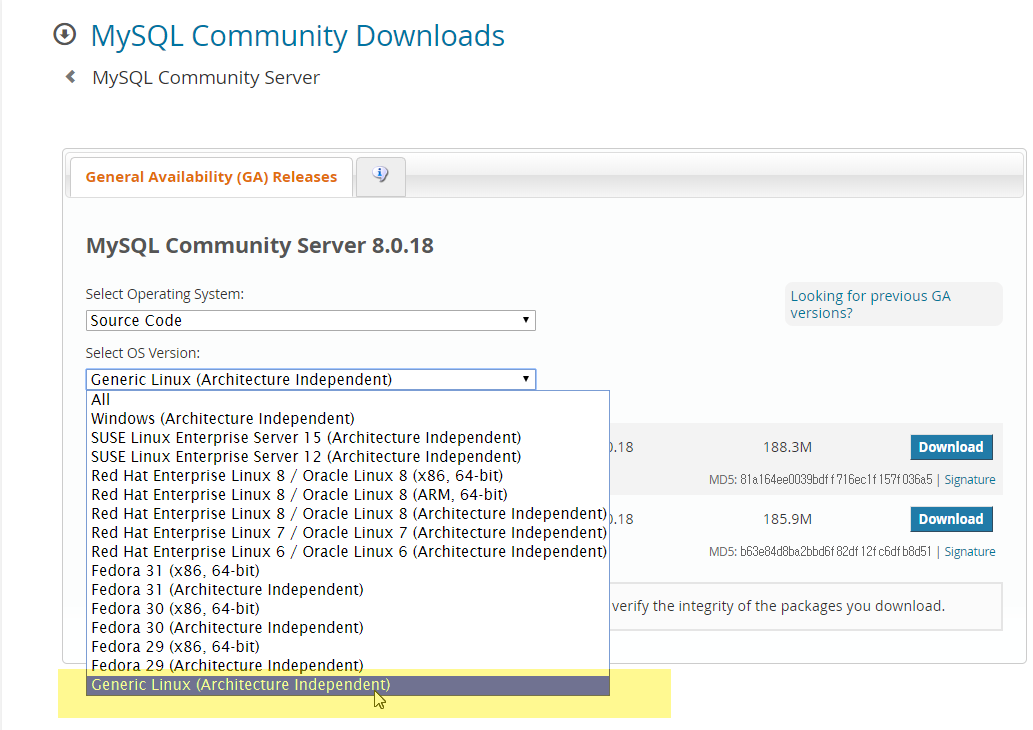Pick Red Hat Enterprise Linux 8 ARM 64-bit

click(x=348, y=495)
